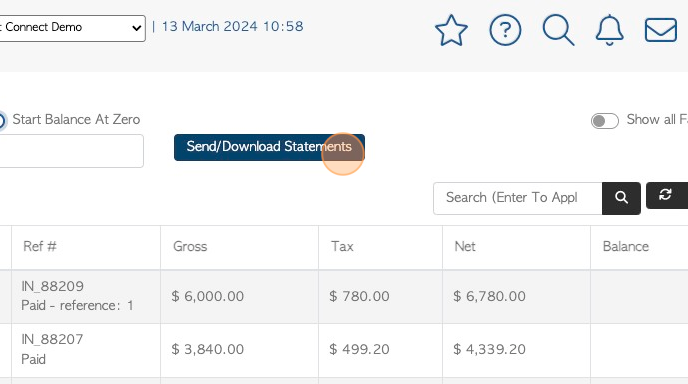The height and width of the screenshot is (384, 688).
Task: View notifications via bell icon
Action: click(x=609, y=30)
